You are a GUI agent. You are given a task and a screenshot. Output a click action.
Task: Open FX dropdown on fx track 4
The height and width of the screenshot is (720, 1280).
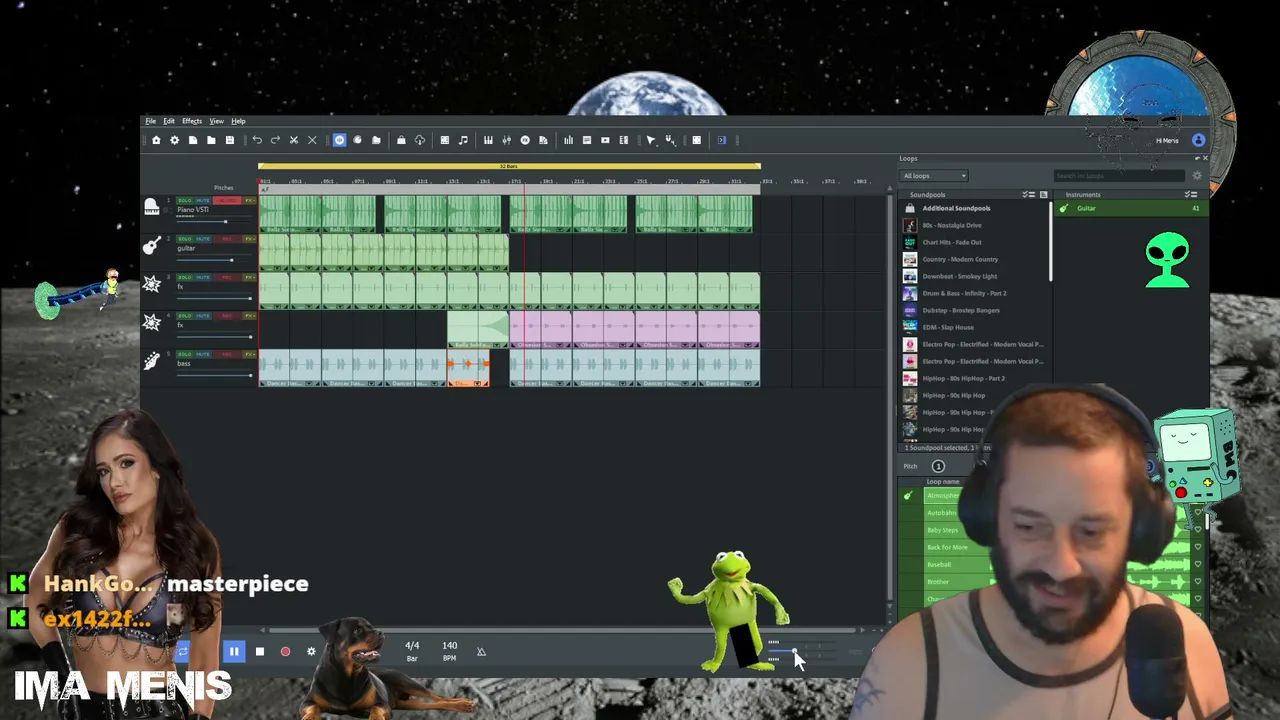pyautogui.click(x=249, y=316)
